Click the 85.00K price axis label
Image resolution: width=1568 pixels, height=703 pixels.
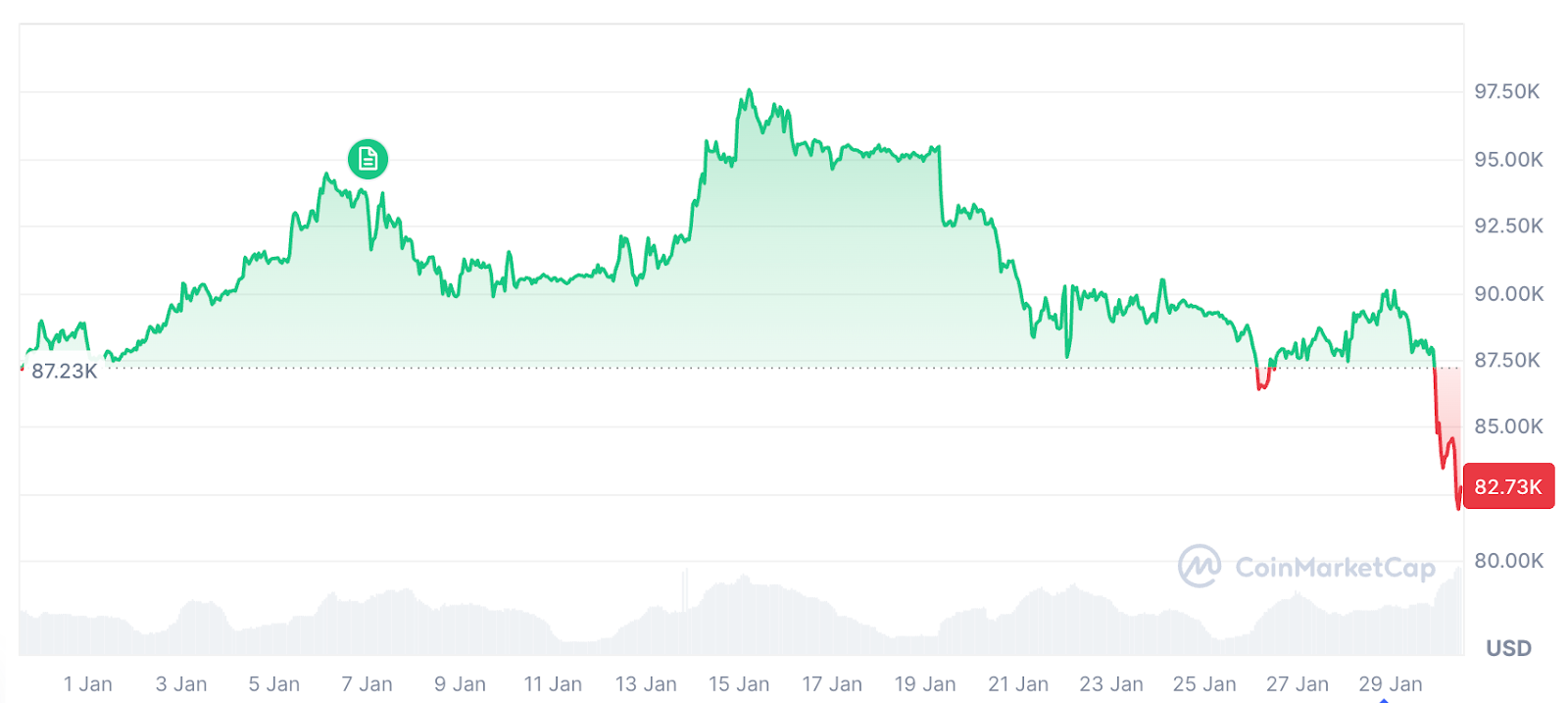[x=1508, y=427]
